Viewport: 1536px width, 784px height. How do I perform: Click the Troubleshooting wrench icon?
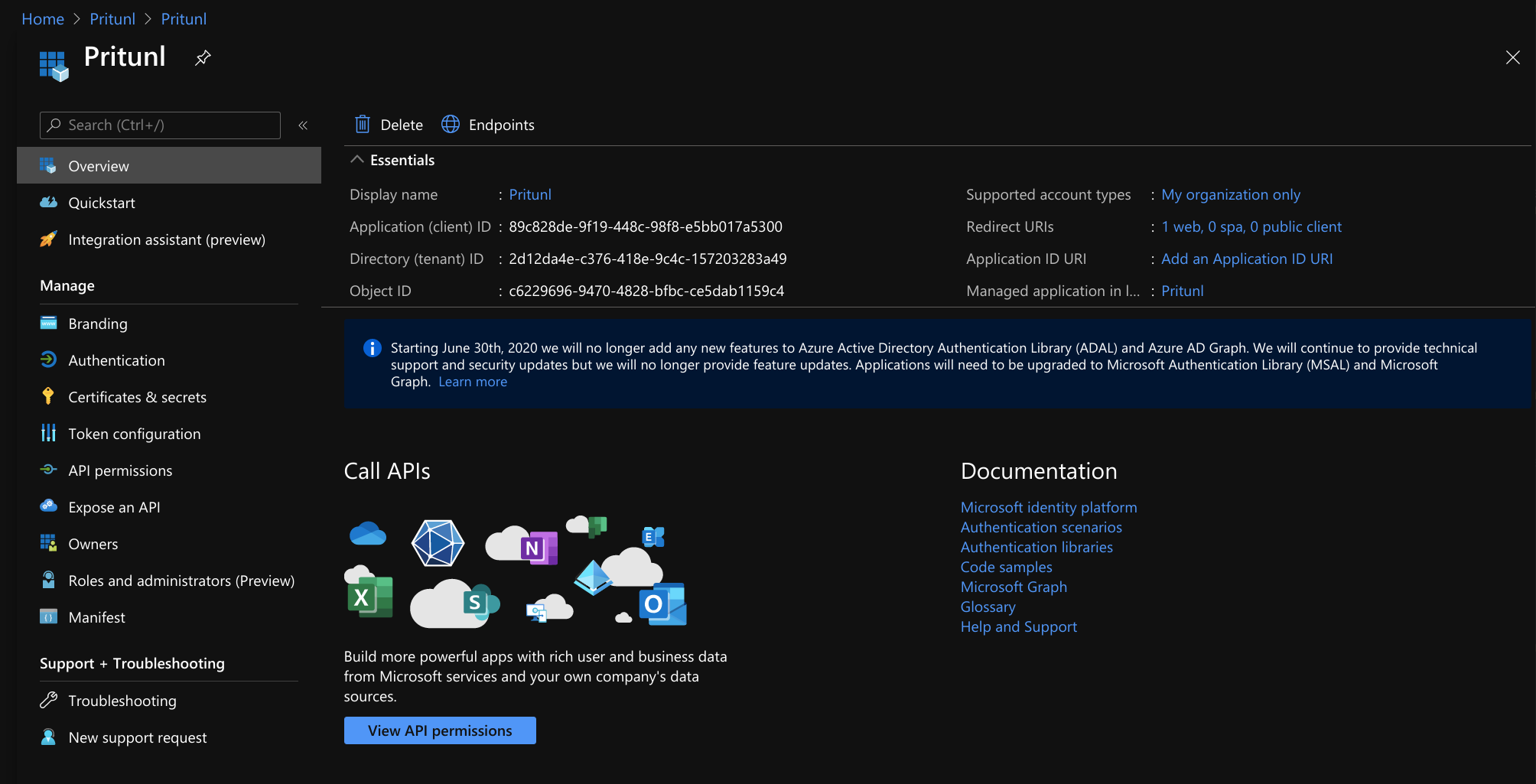(48, 700)
